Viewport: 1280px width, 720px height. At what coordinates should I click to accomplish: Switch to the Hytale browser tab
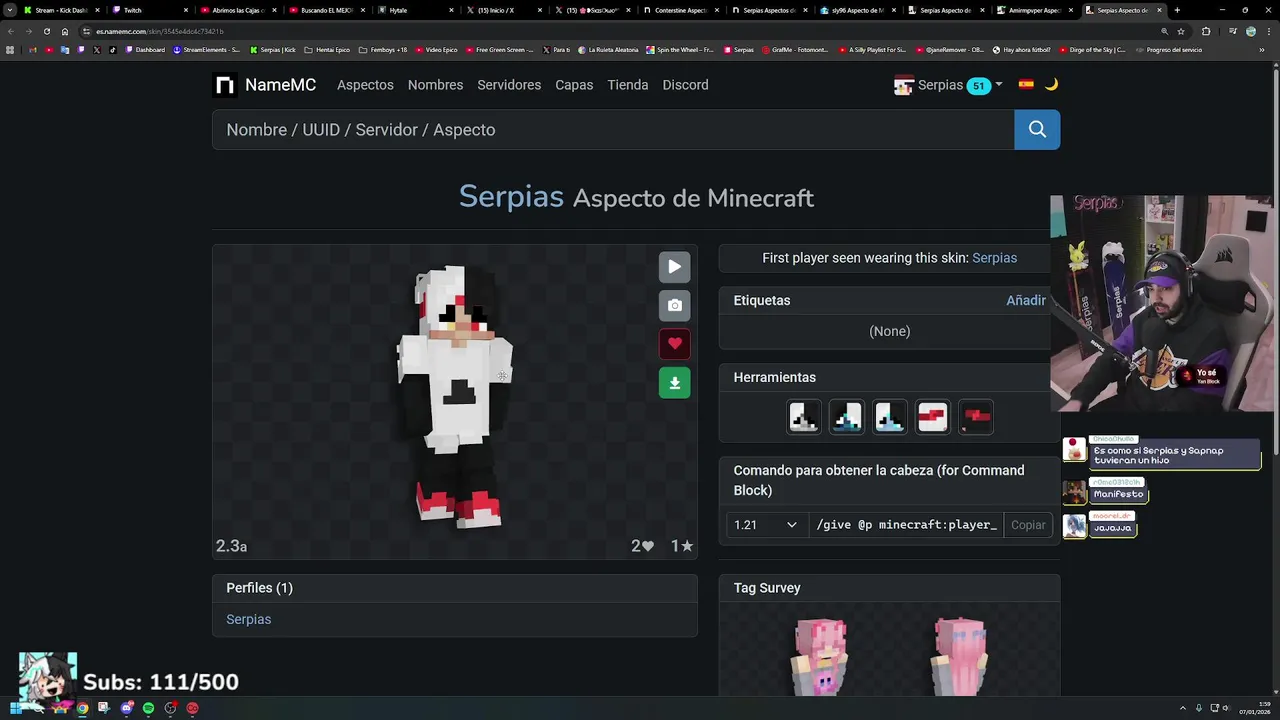(415, 10)
